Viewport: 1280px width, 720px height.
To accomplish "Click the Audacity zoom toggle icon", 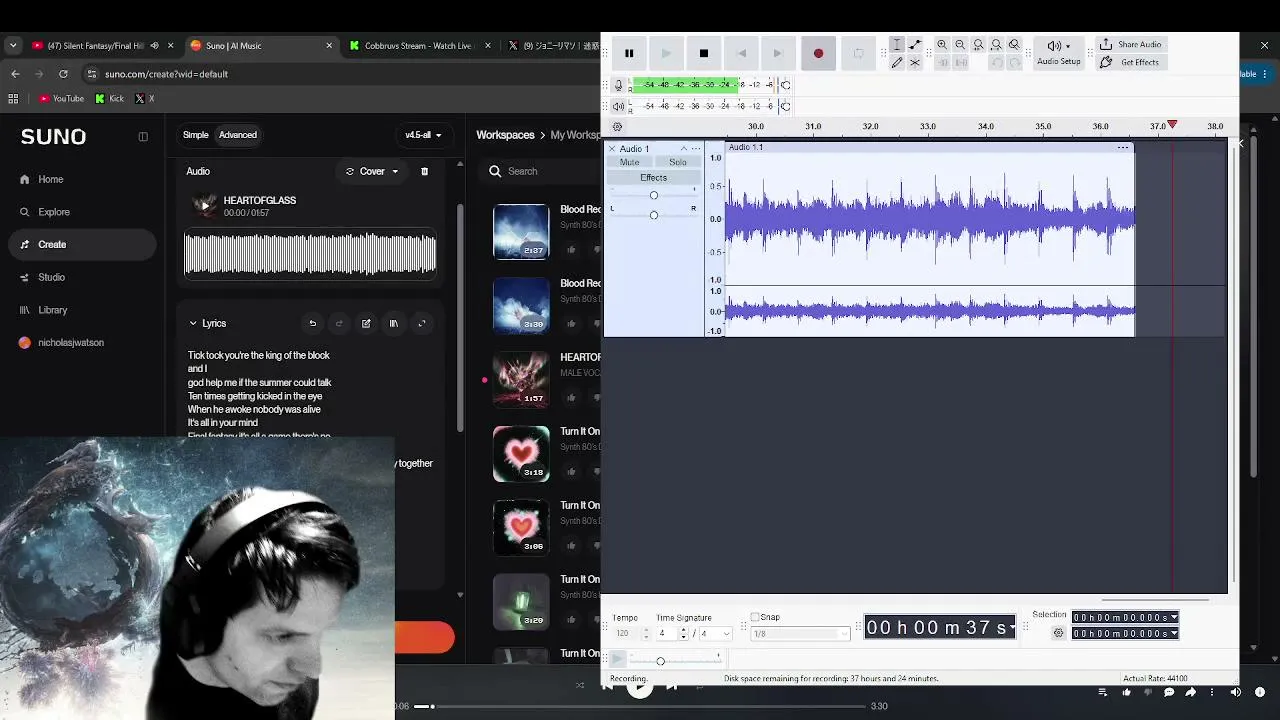I will pyautogui.click(x=1014, y=45).
